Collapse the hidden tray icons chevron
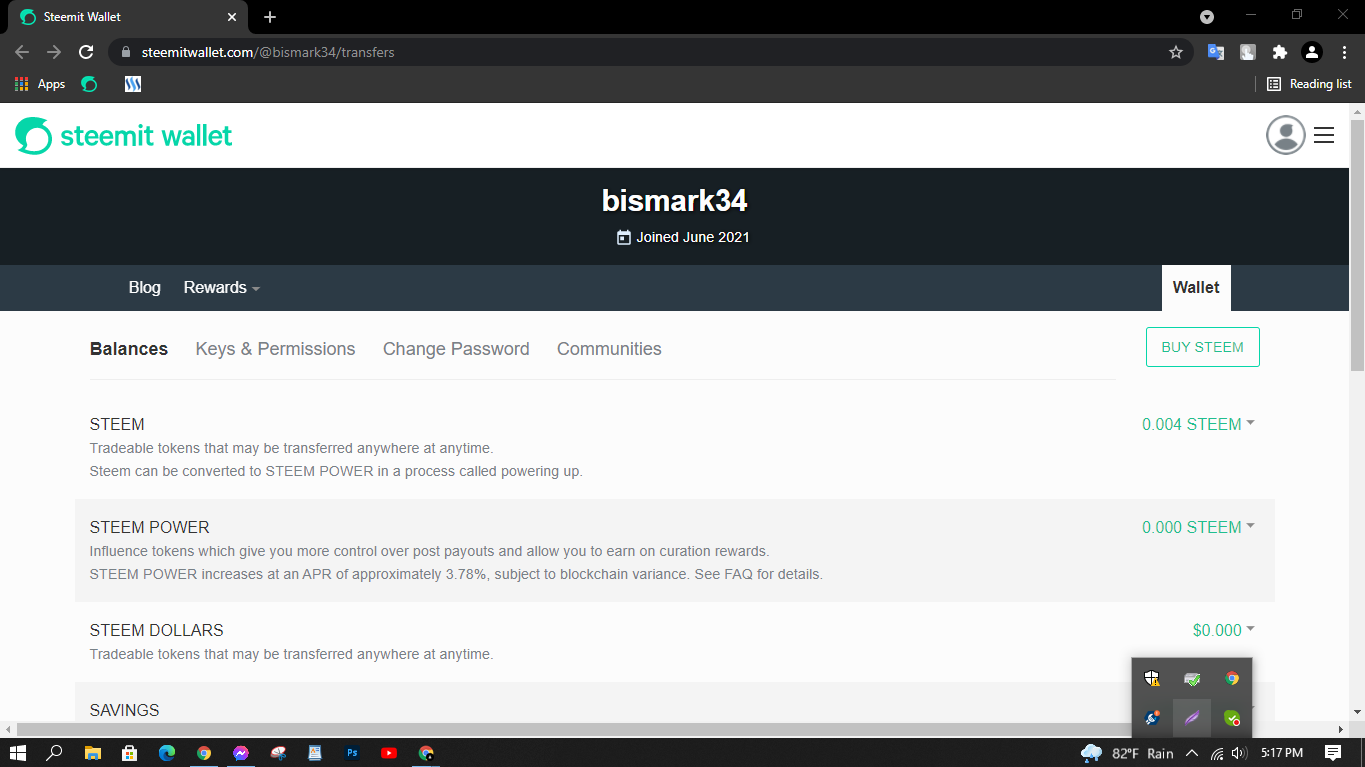This screenshot has width=1365, height=767. (1191, 753)
